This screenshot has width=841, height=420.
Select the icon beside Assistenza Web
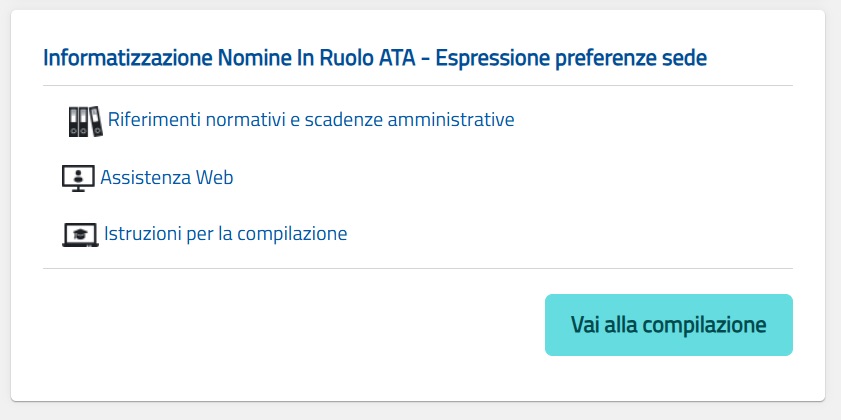pyautogui.click(x=78, y=178)
